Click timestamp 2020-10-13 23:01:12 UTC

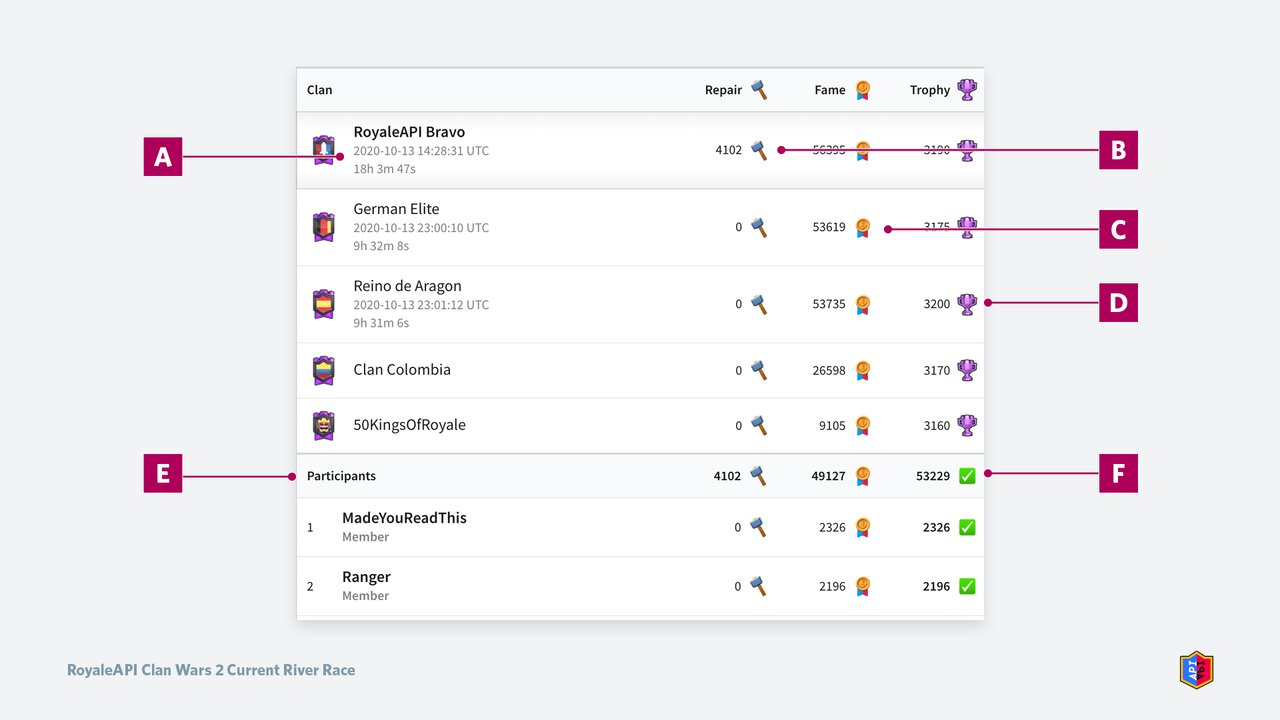point(421,305)
